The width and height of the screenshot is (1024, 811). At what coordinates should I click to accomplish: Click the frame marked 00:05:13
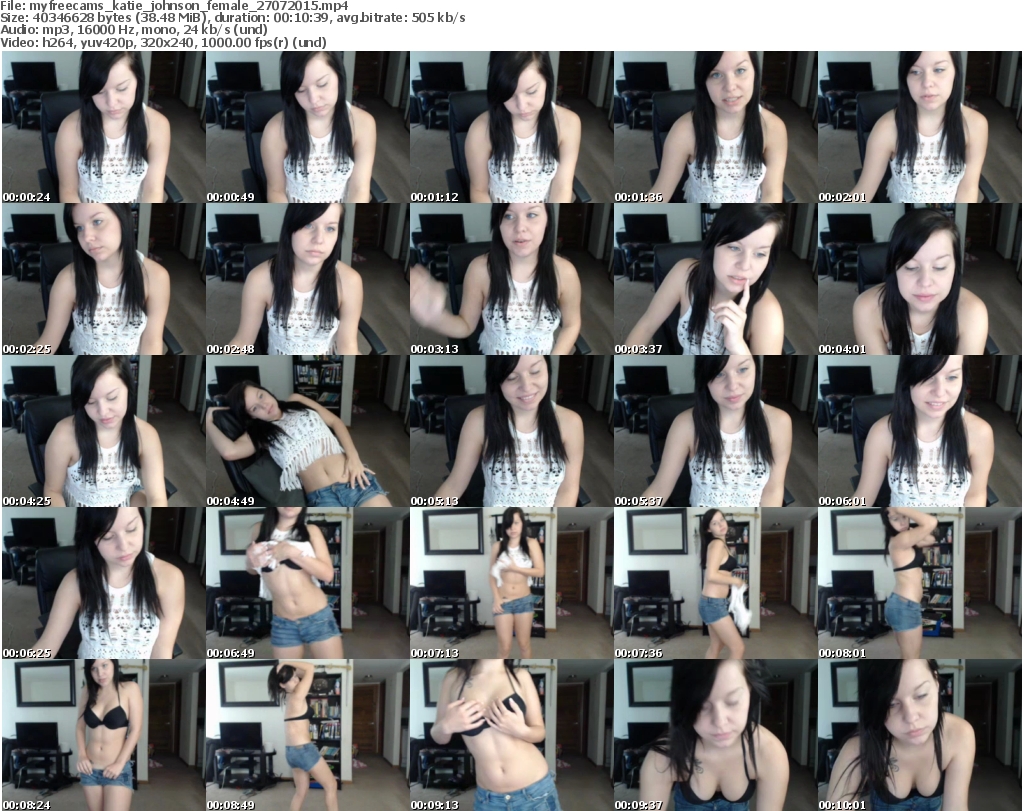(511, 431)
